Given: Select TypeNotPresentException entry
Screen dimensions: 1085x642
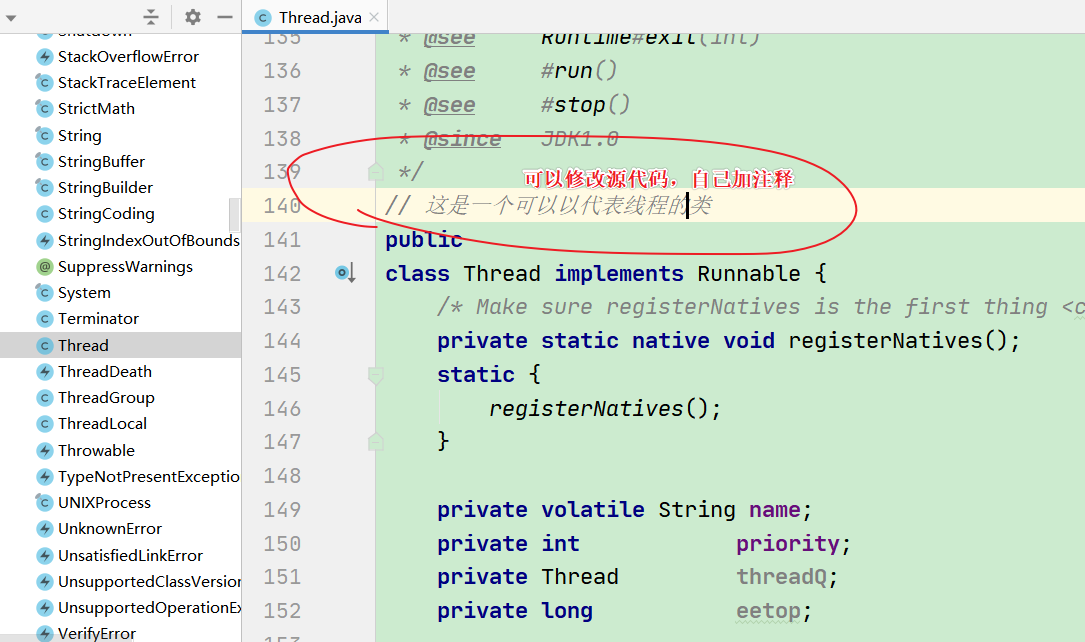Looking at the screenshot, I should [x=149, y=477].
